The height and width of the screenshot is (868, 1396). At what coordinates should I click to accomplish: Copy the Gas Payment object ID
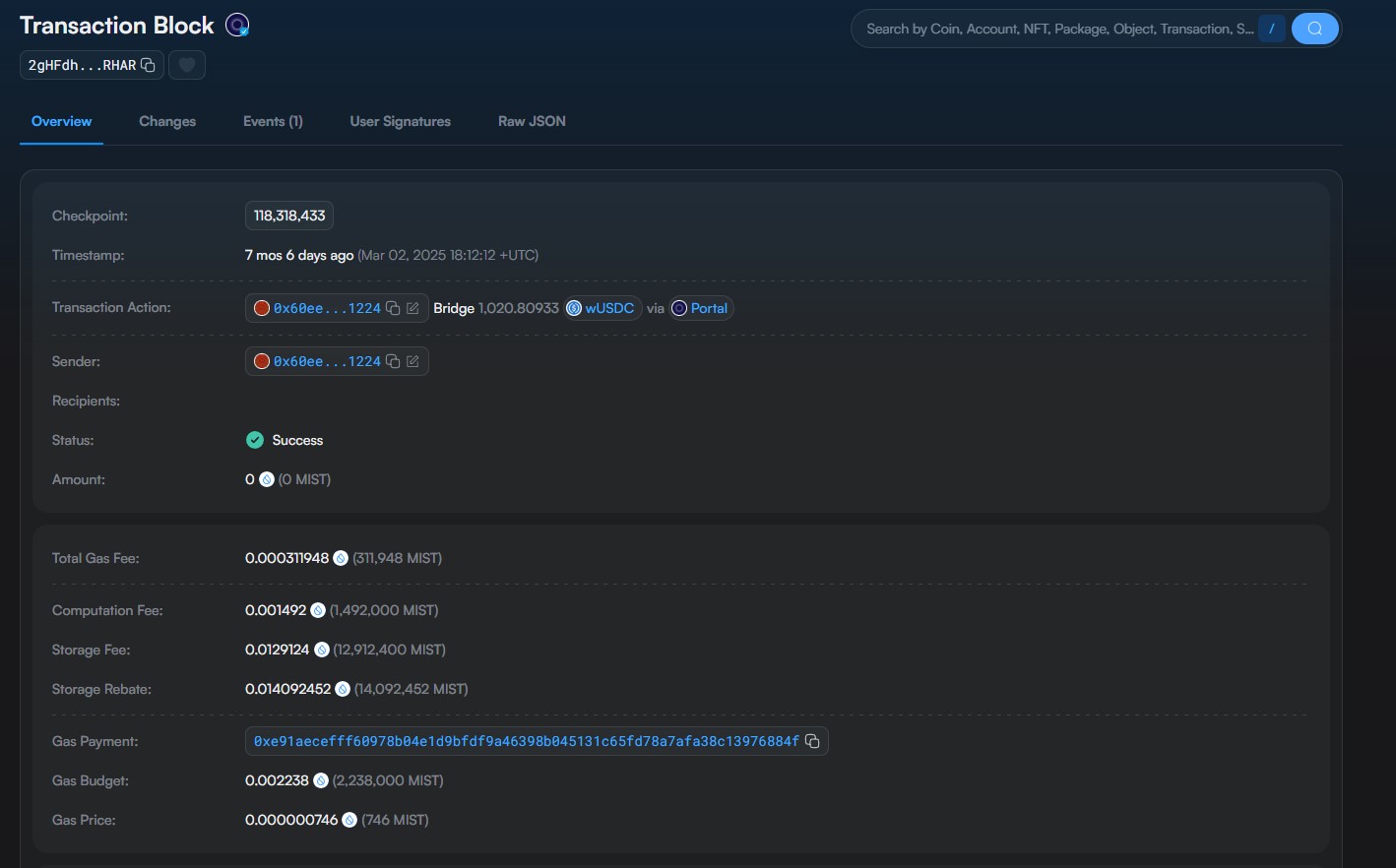812,741
